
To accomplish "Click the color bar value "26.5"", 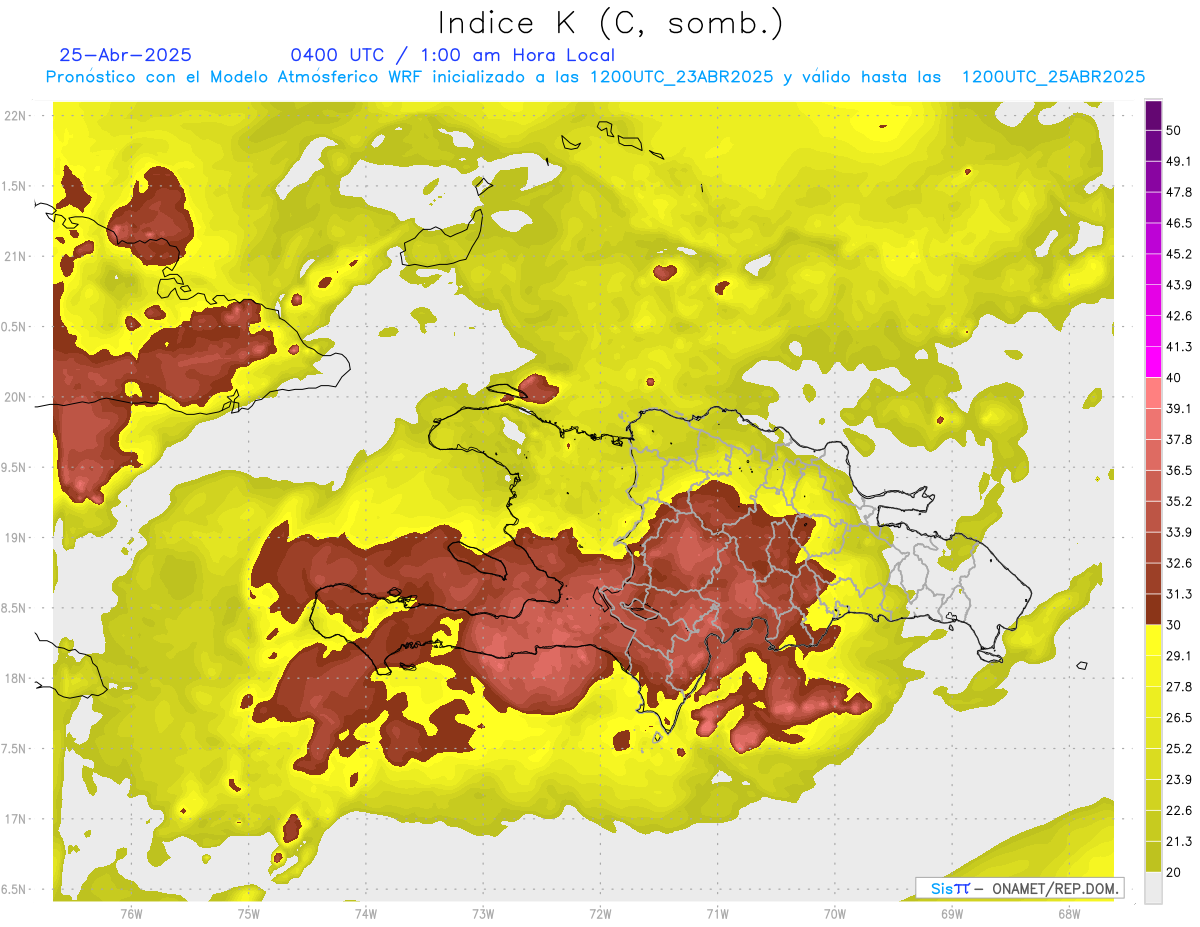I will (1179, 718).
